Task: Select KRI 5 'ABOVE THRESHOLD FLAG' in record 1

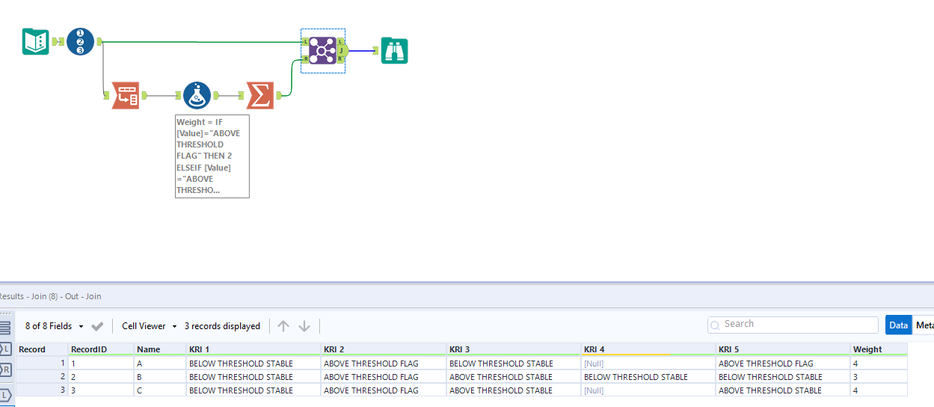Action: pyautogui.click(x=783, y=363)
